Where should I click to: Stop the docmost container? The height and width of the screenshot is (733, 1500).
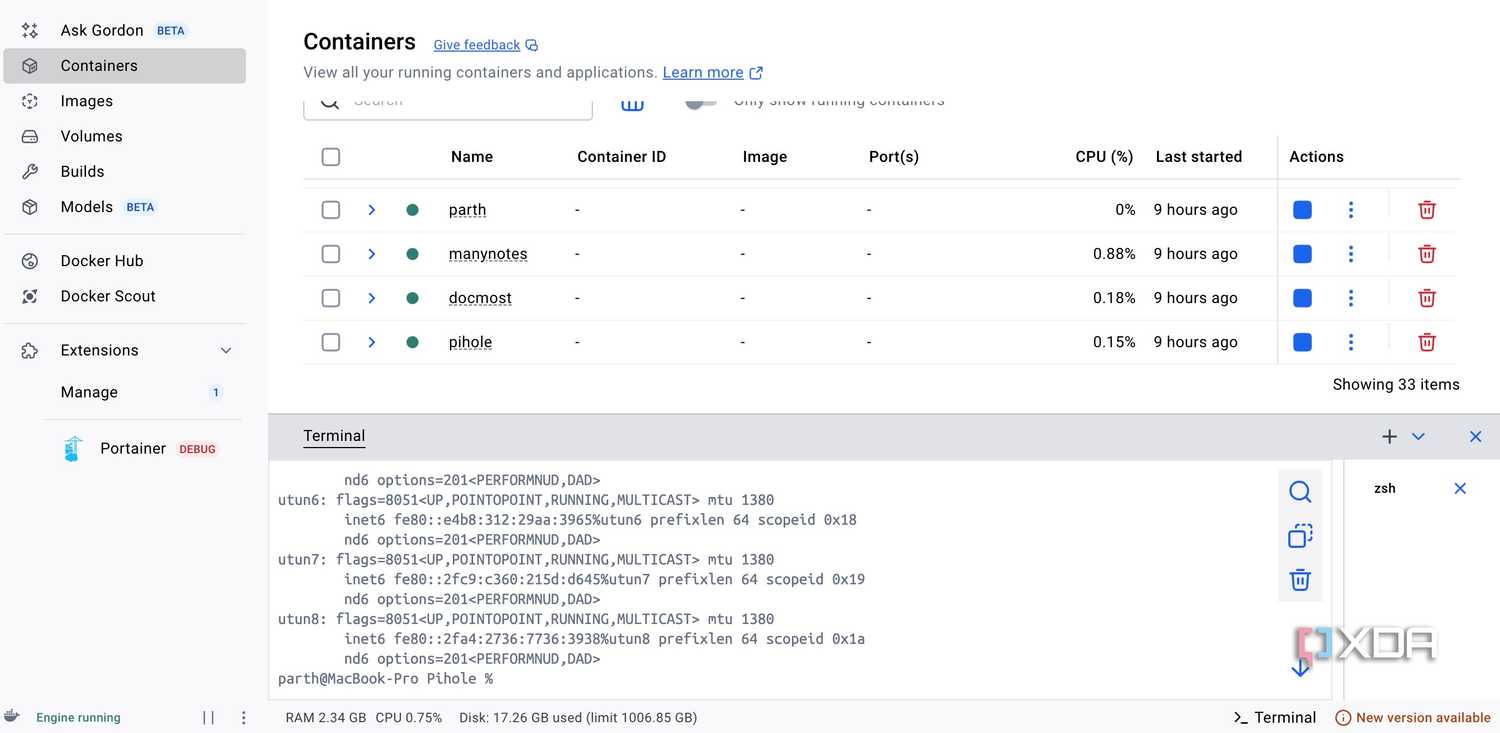1302,298
